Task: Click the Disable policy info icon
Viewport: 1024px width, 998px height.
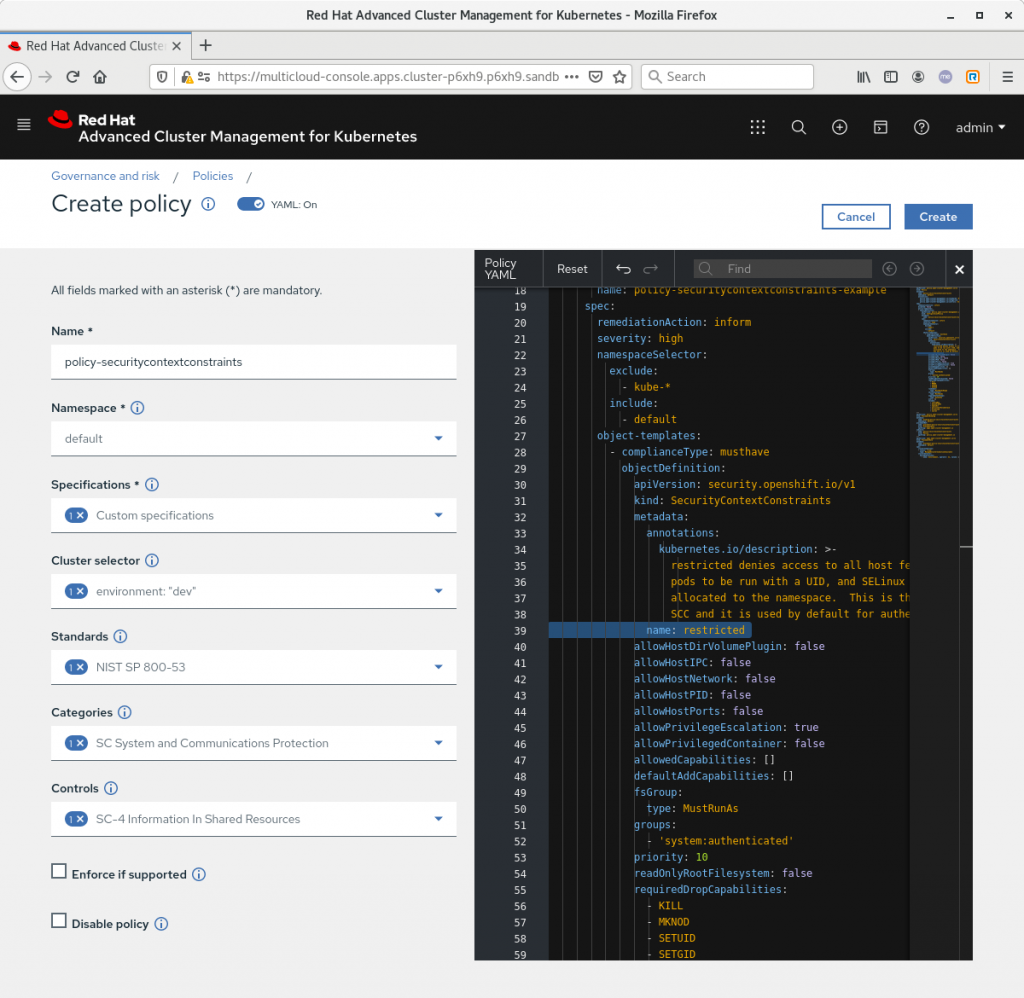Action: [161, 924]
